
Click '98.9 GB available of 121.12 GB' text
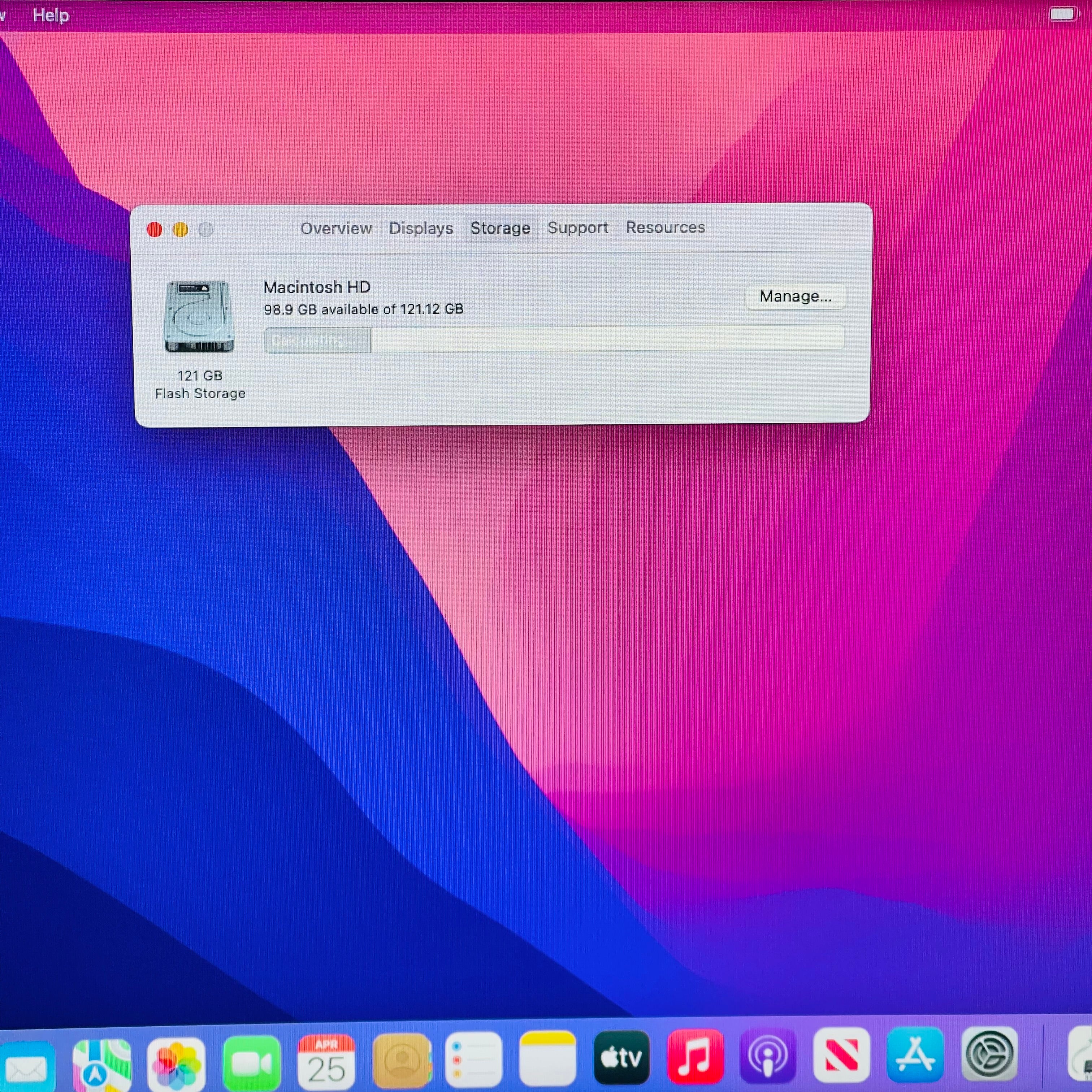363,309
